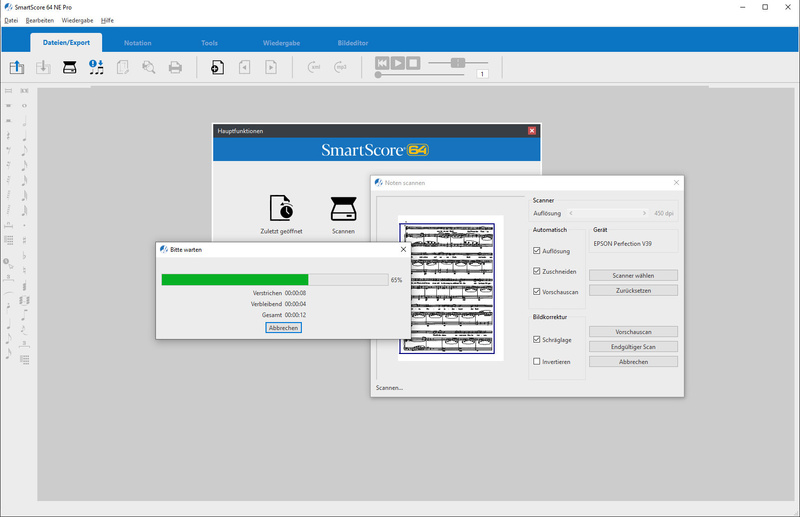Click the greyed-out save file icon
800x517 pixels.
[x=43, y=67]
